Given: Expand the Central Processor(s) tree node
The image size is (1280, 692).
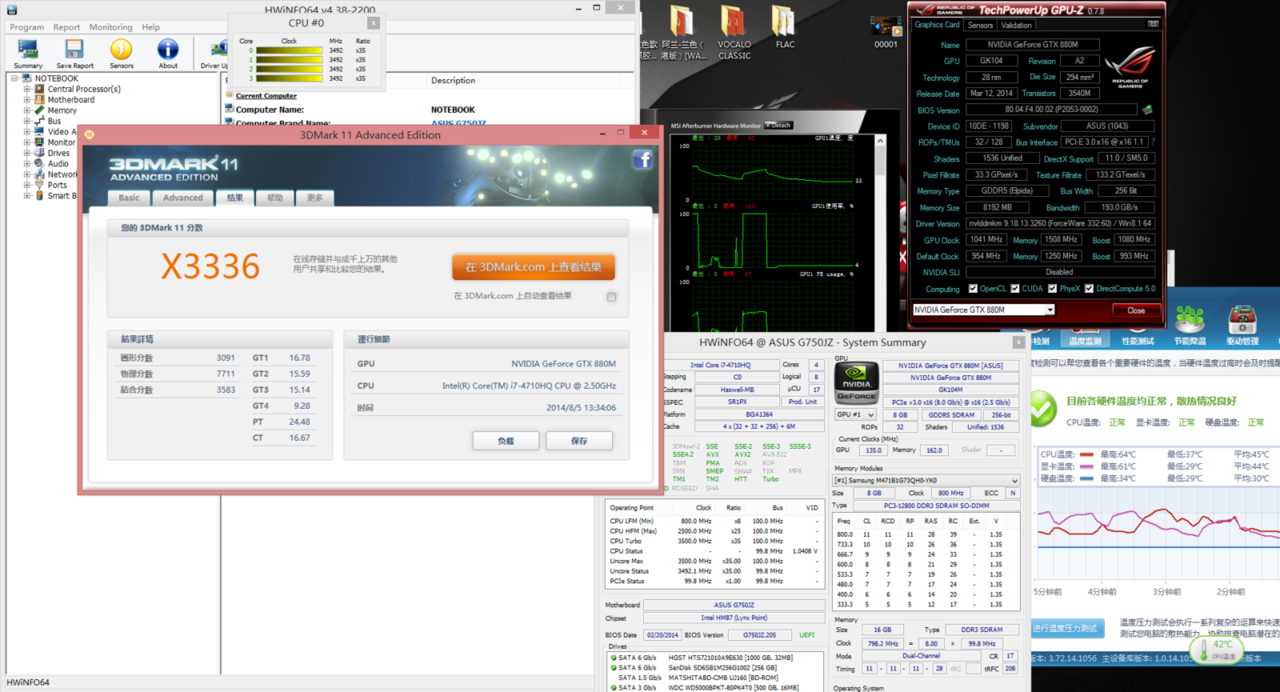Looking at the screenshot, I should 27,89.
